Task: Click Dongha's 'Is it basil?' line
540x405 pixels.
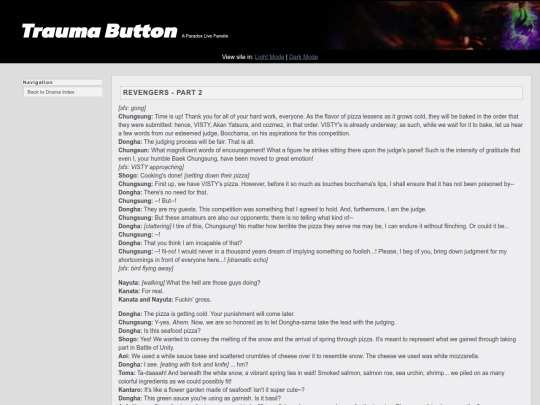Action: (200, 398)
